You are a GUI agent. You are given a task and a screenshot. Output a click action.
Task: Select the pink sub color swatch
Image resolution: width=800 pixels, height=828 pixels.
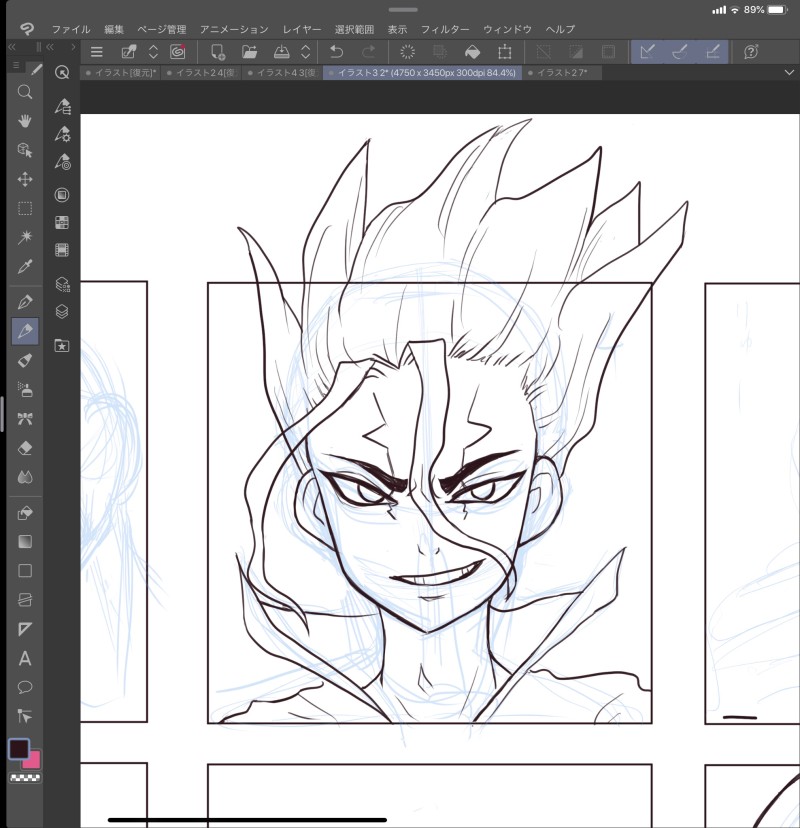(33, 761)
